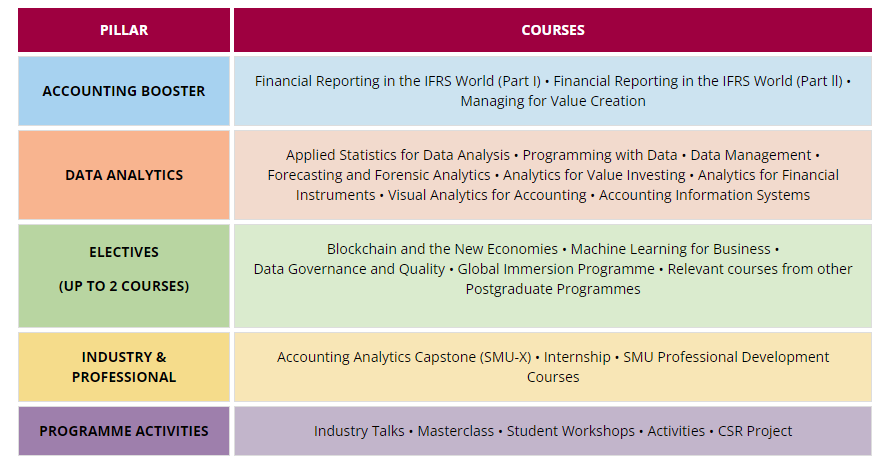Screen dimensions: 877x468
Task: Click the PILLAR column header
Action: point(124,30)
